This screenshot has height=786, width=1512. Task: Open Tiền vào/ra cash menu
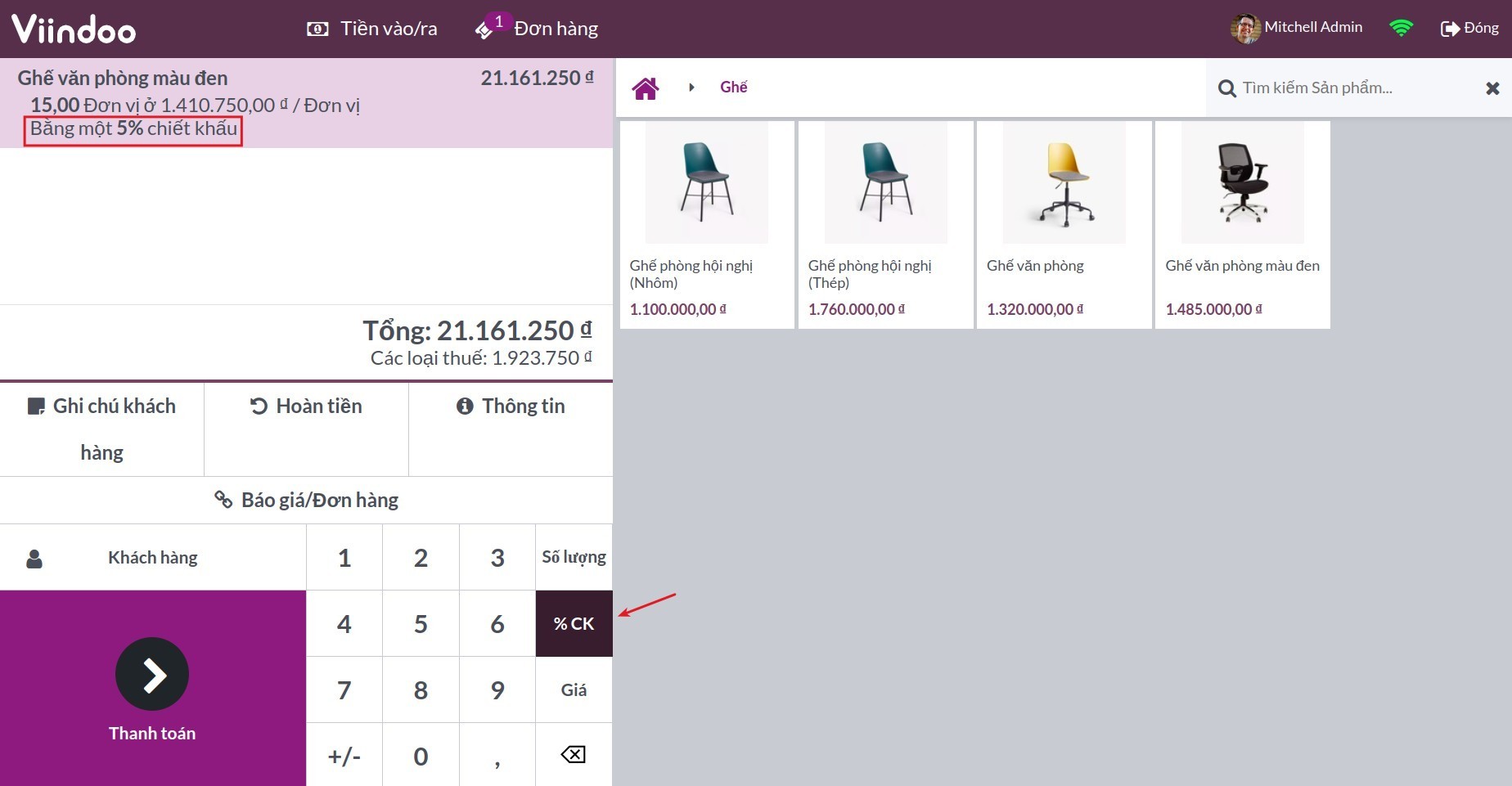click(x=372, y=29)
